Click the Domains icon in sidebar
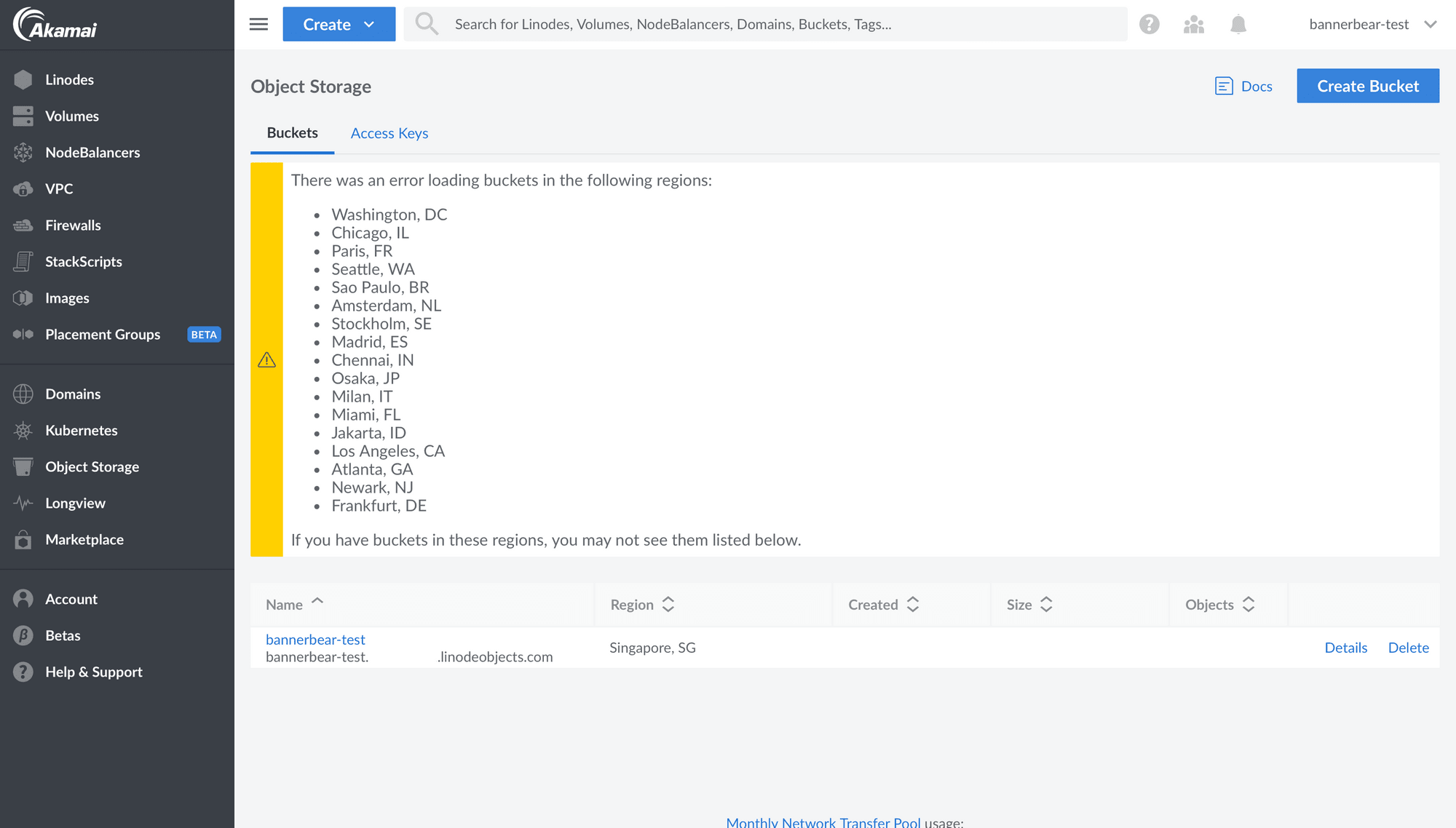This screenshot has width=1456, height=828. pyautogui.click(x=23, y=394)
